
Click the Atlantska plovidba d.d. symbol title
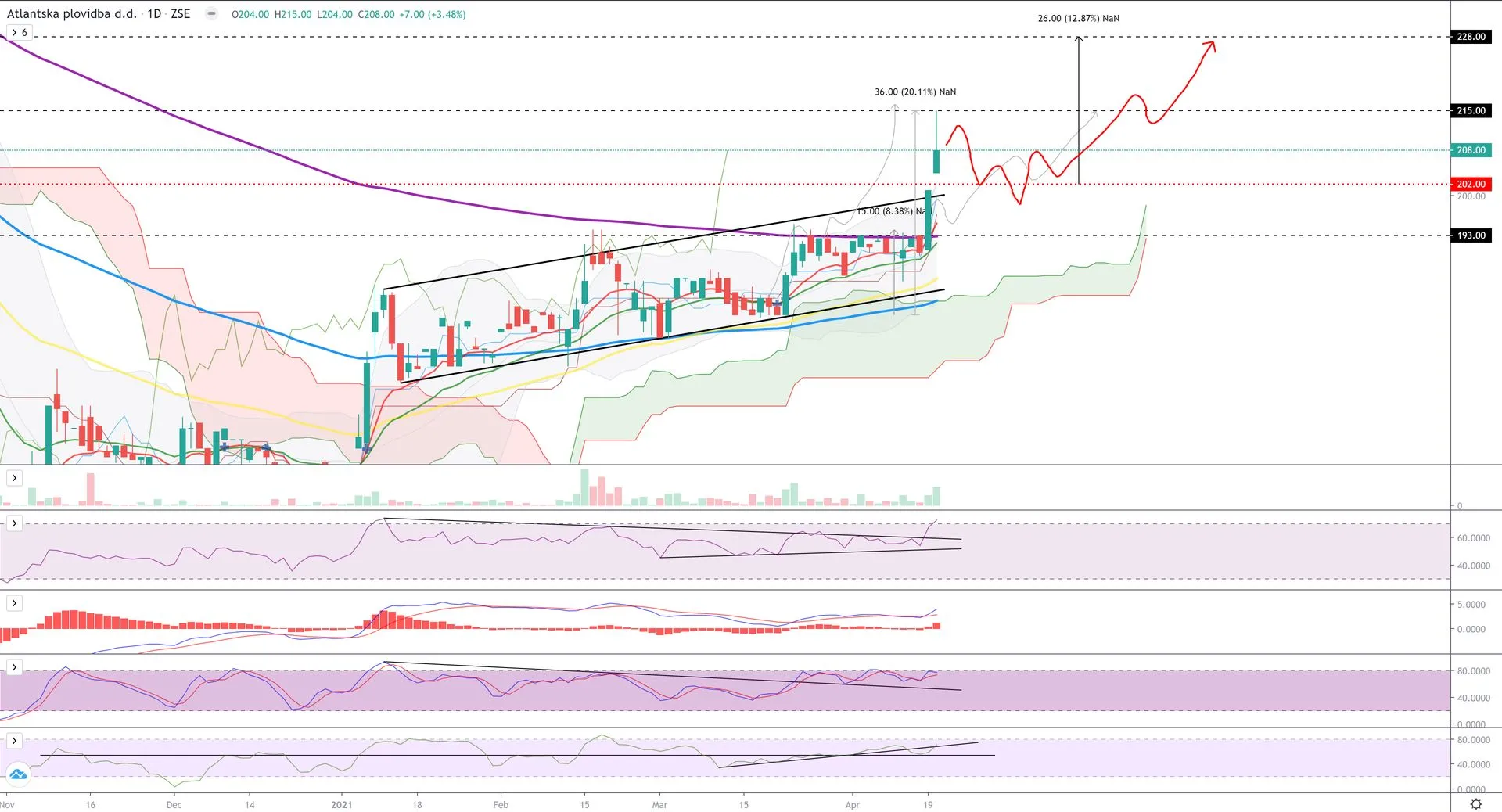pyautogui.click(x=71, y=14)
